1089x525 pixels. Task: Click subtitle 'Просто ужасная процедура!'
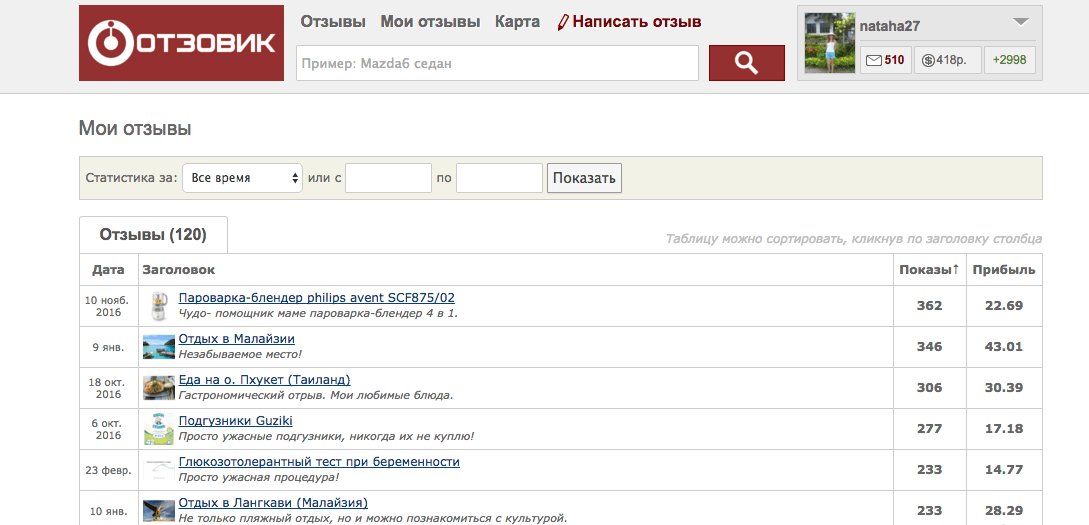click(258, 477)
